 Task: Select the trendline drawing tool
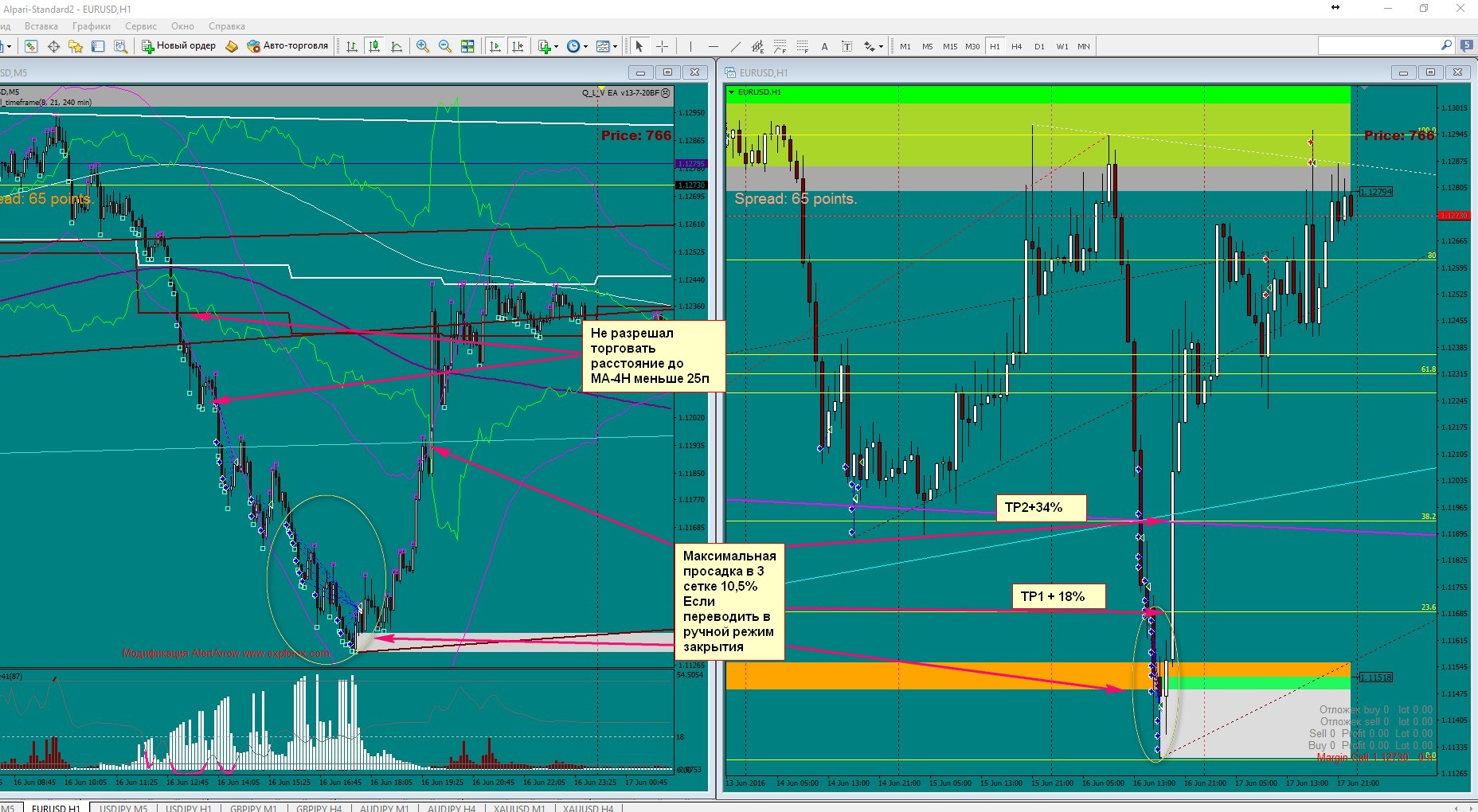[735, 46]
